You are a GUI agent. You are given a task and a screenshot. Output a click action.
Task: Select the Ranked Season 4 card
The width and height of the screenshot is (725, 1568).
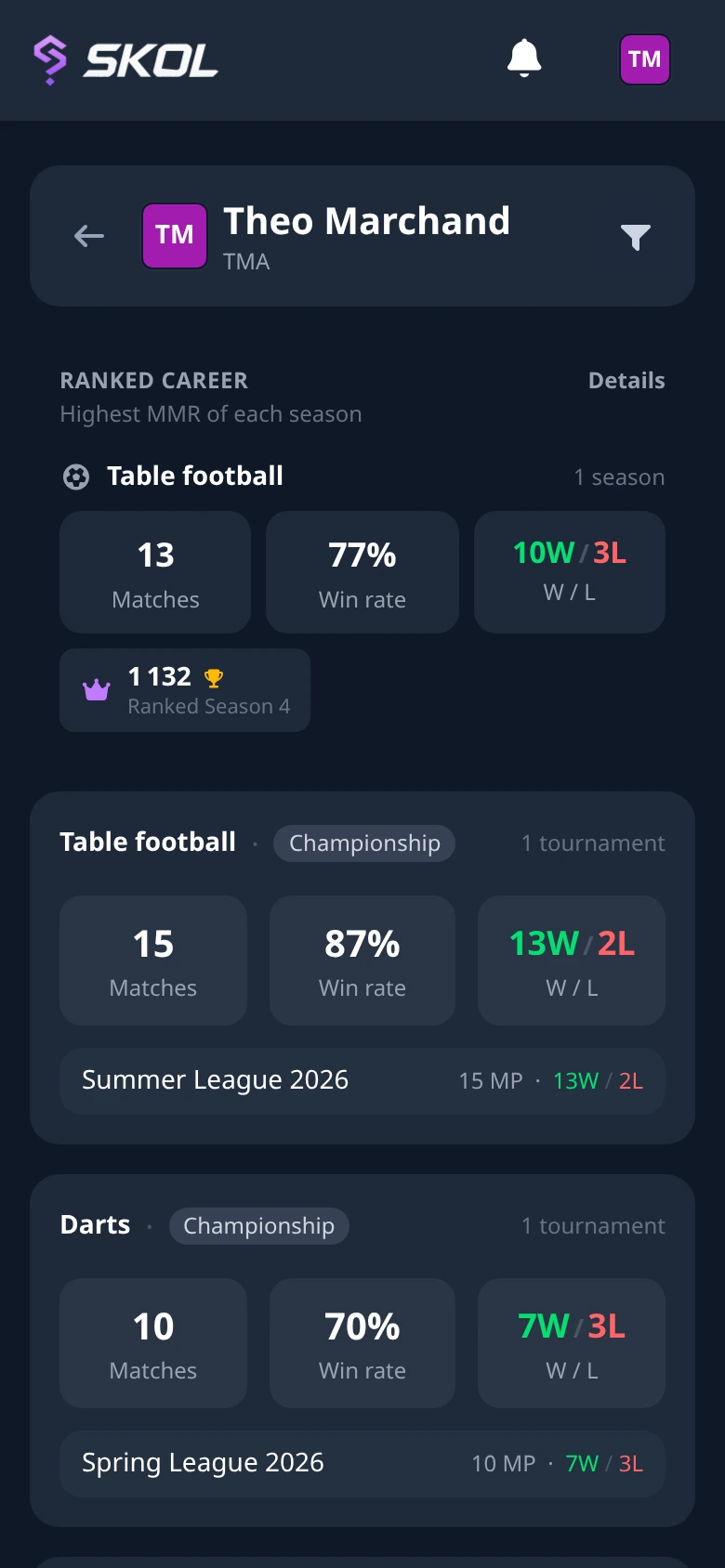[185, 690]
